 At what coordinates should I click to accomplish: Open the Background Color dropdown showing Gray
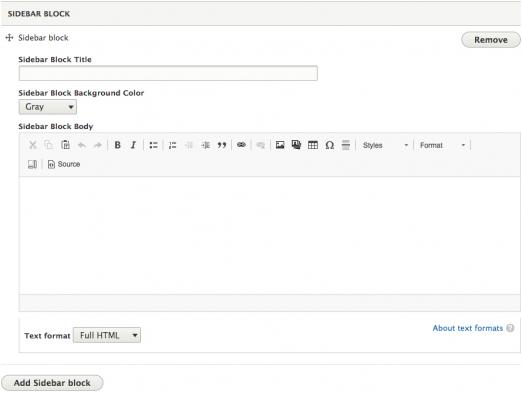coord(48,107)
